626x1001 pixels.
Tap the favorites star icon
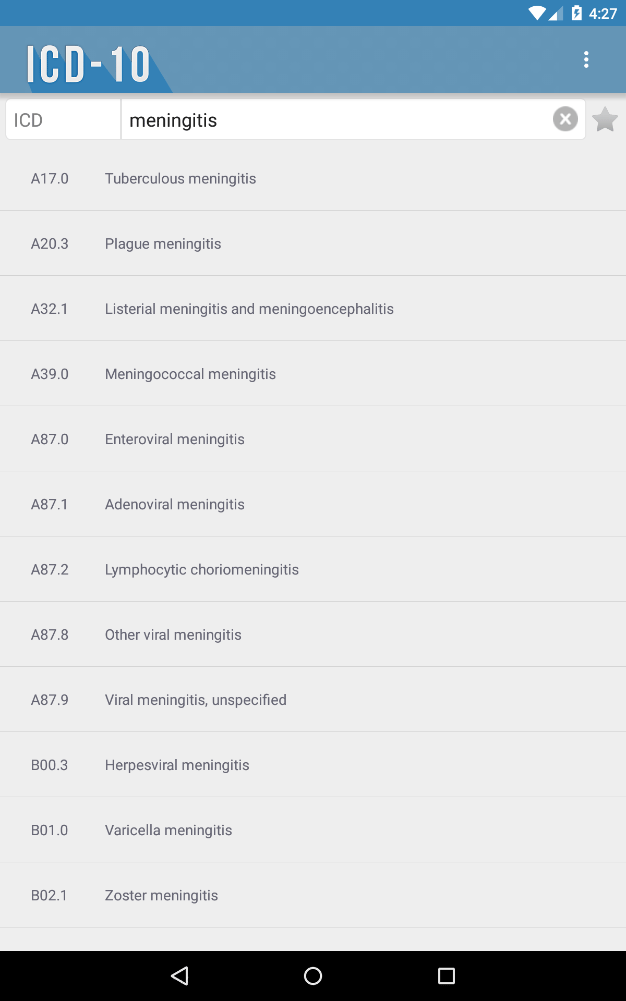605,120
